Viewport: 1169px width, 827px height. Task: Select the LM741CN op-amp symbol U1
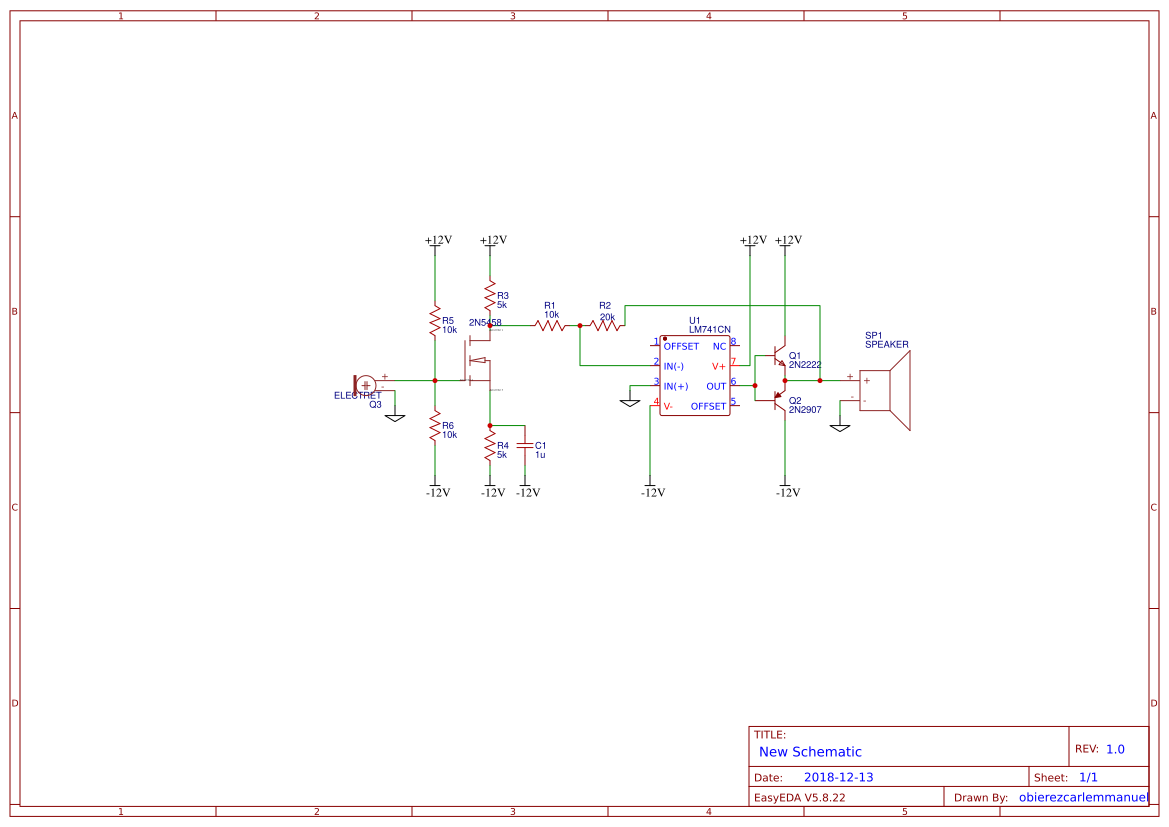pos(695,375)
